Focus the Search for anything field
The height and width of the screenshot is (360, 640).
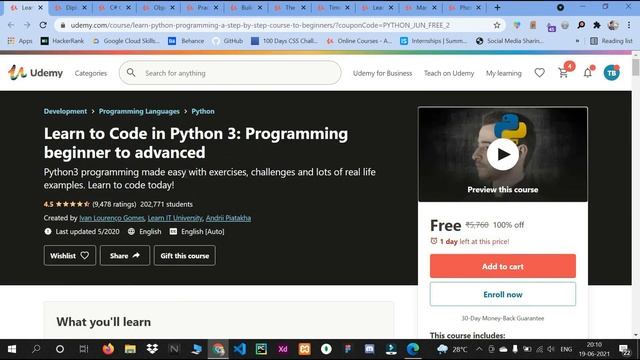click(230, 73)
